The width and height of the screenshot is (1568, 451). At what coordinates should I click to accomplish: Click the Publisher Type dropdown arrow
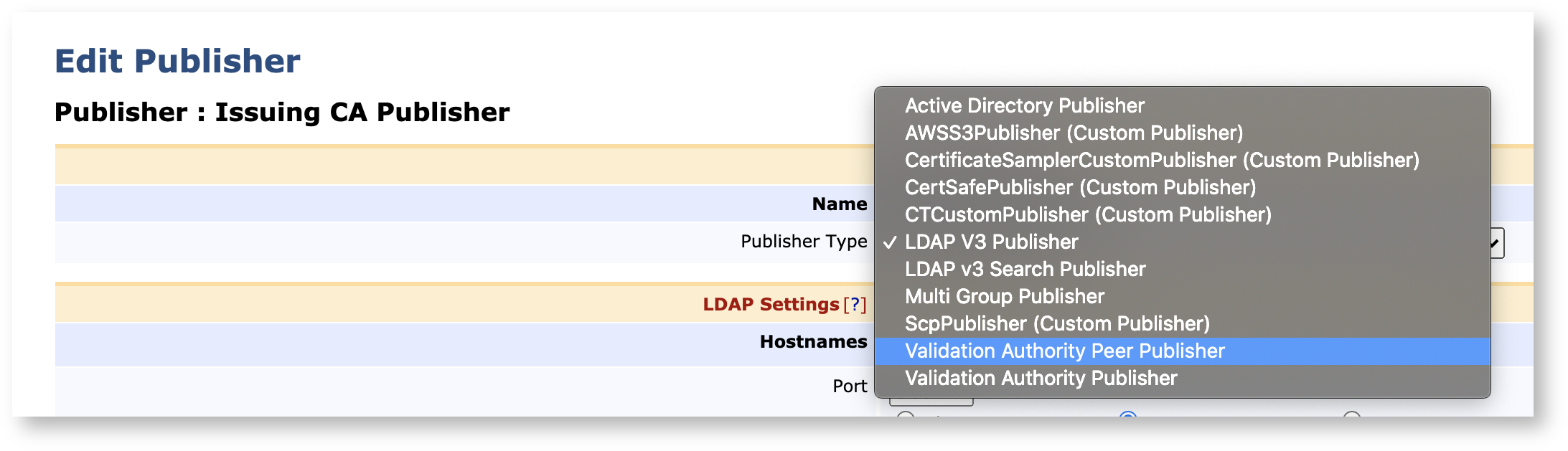(x=1496, y=243)
